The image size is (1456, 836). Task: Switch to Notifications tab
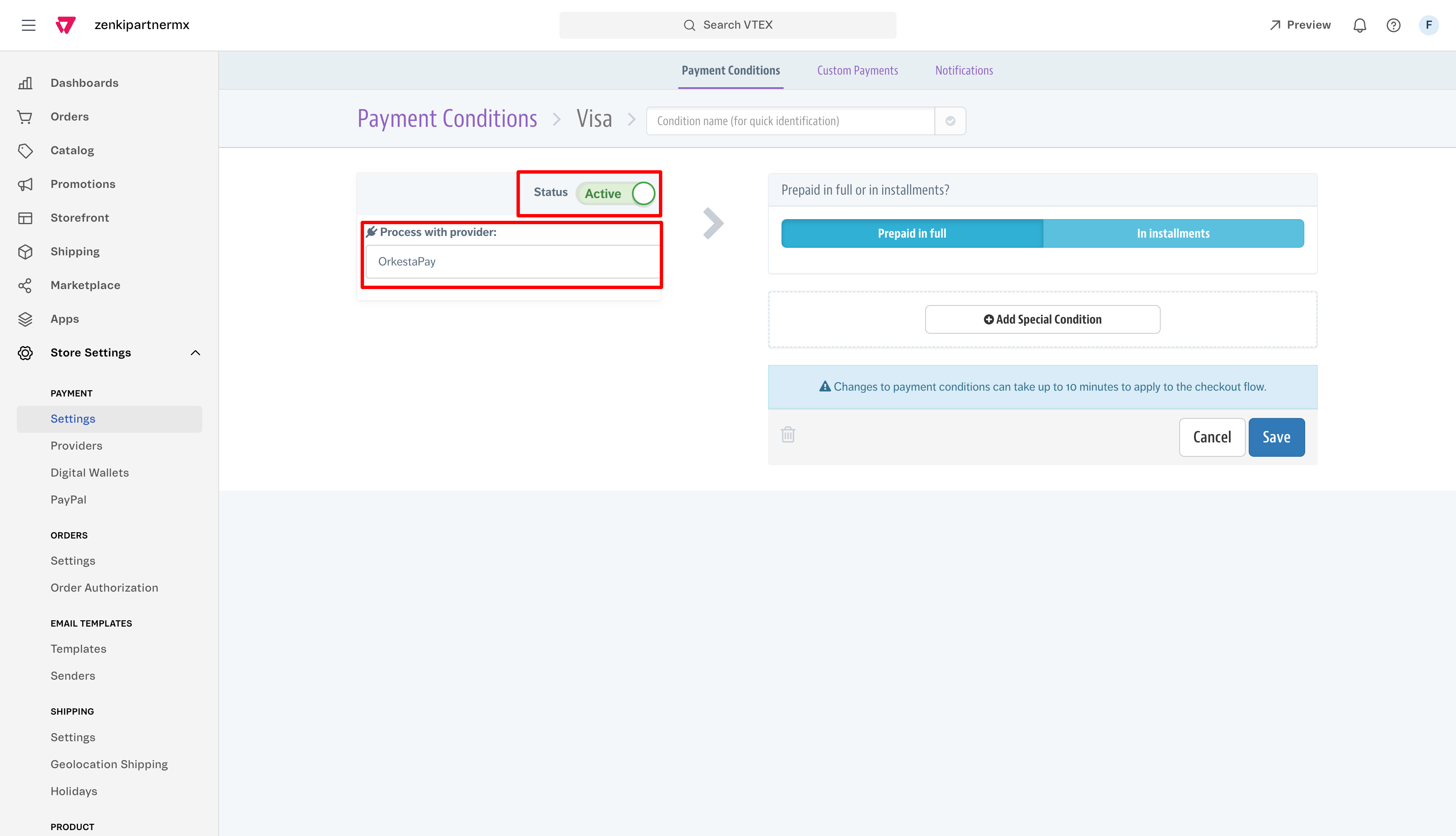point(964,71)
